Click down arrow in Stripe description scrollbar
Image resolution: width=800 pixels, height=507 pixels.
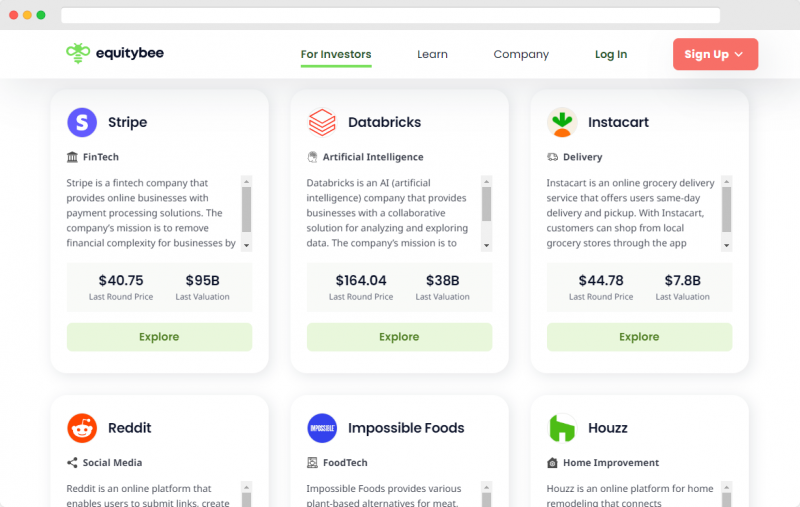(246, 245)
